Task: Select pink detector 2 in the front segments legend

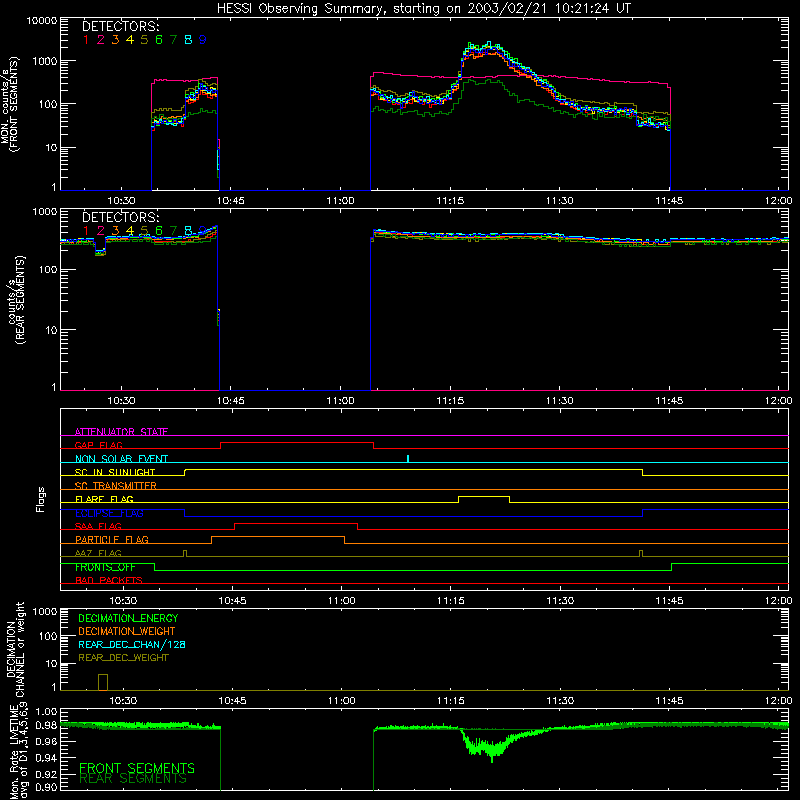Action: pos(101,40)
